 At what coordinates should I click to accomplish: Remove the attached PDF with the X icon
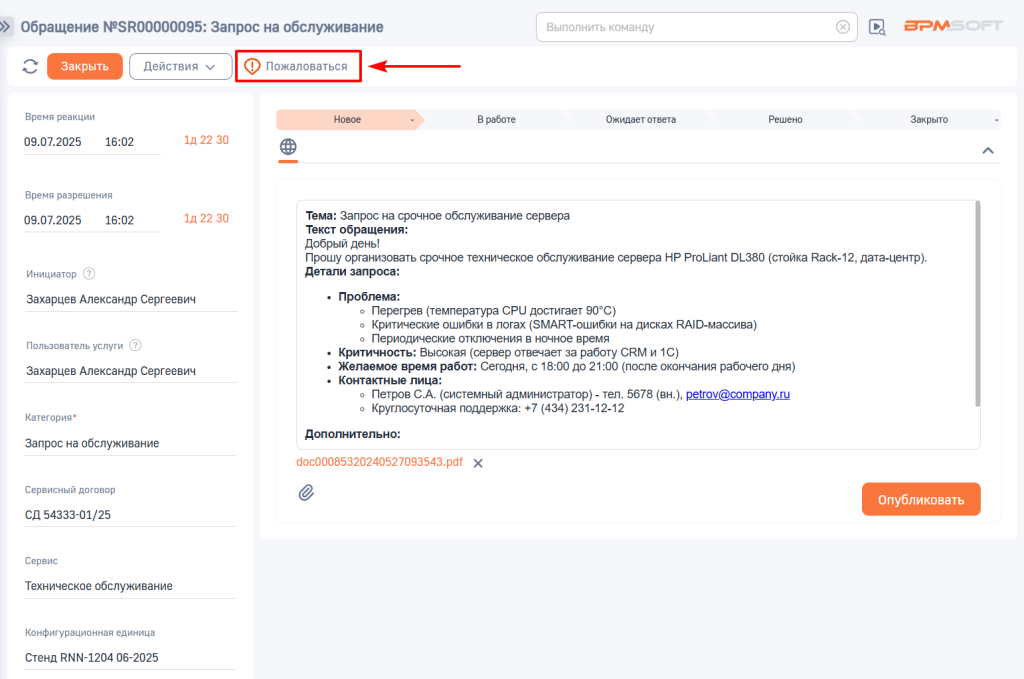click(478, 463)
